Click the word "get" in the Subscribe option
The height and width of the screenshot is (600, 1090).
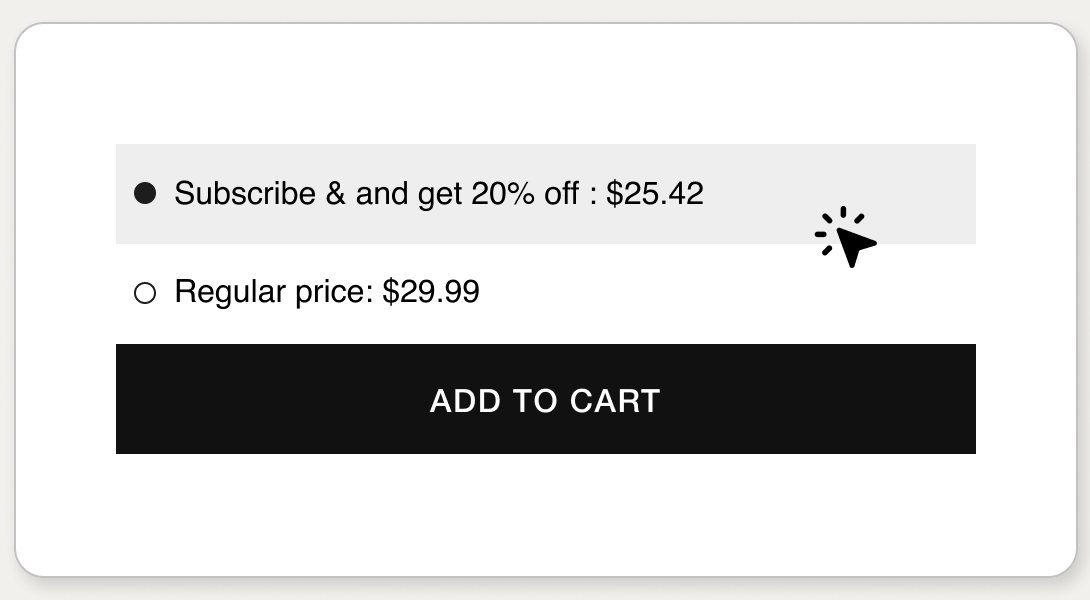pyautogui.click(x=440, y=193)
